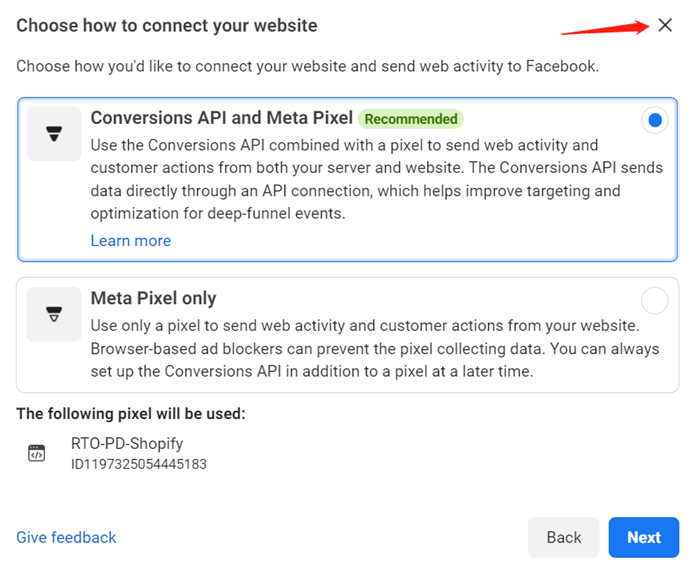Click the Meta Pixel only icon
Image resolution: width=691 pixels, height=562 pixels.
pos(54,314)
